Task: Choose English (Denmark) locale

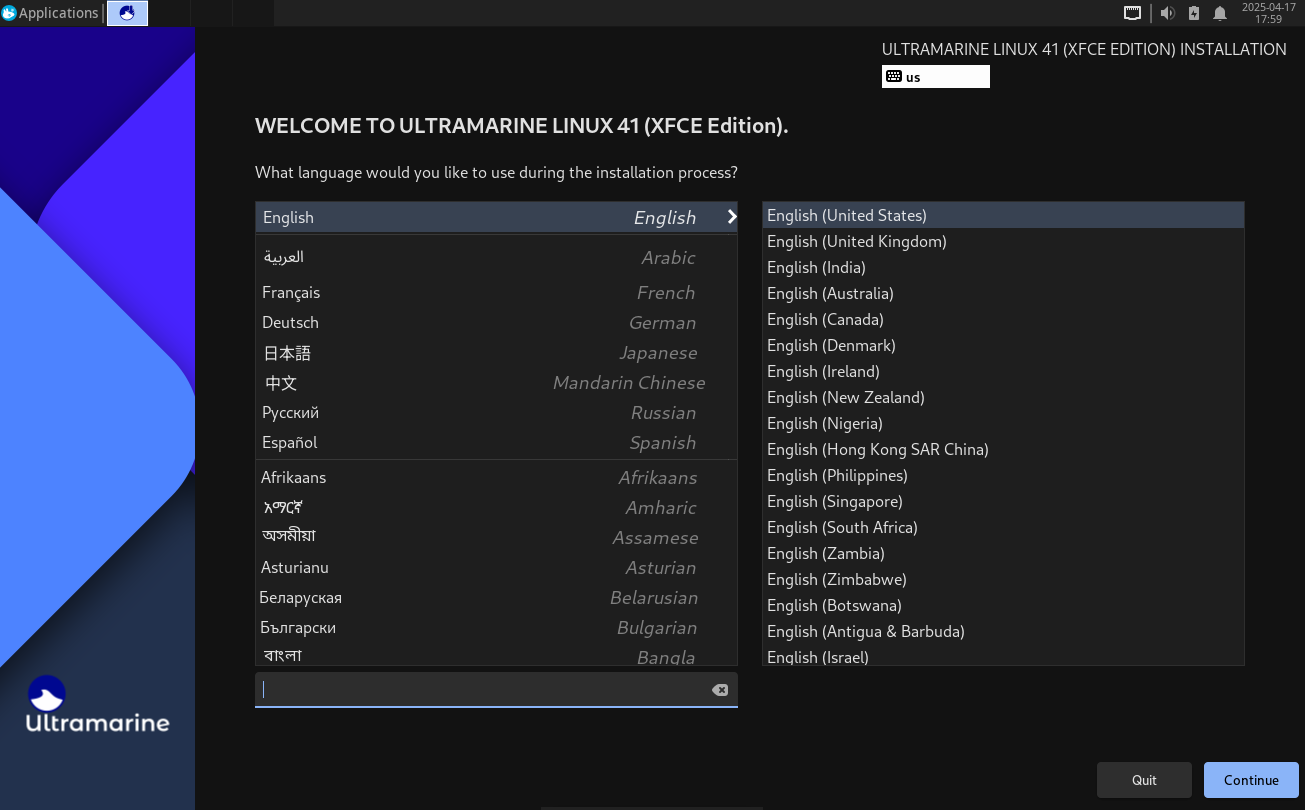Action: 1003,345
